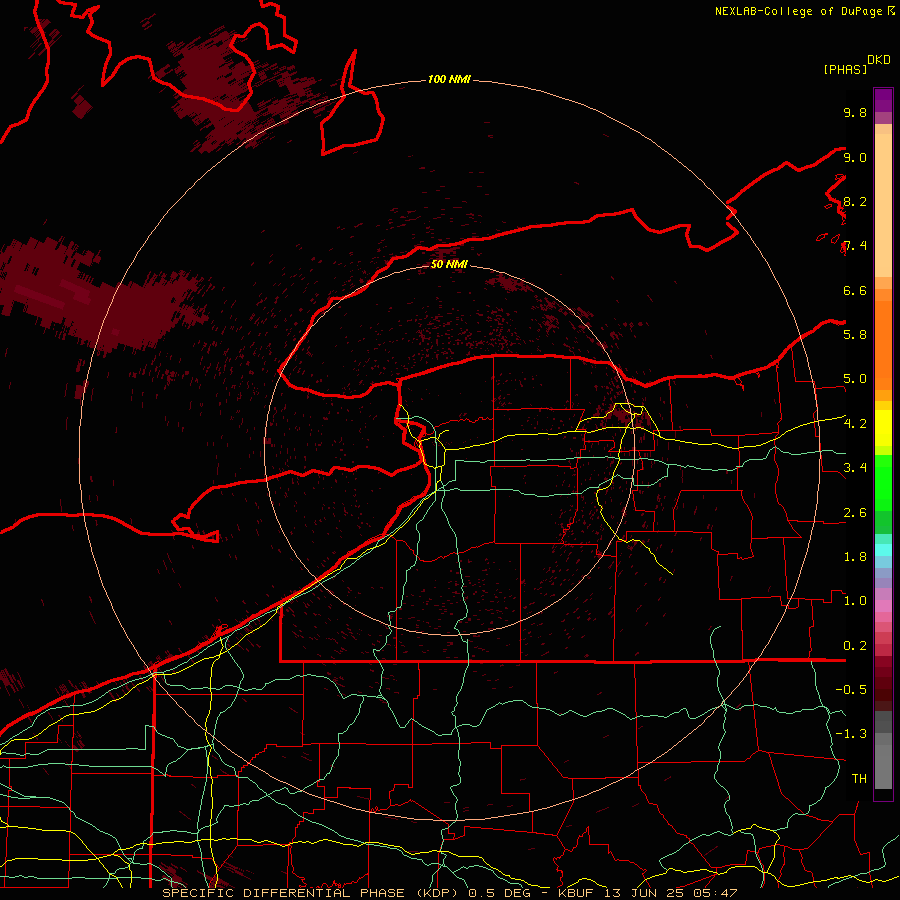Pick the yellow segment of the color bar

click(x=883, y=428)
